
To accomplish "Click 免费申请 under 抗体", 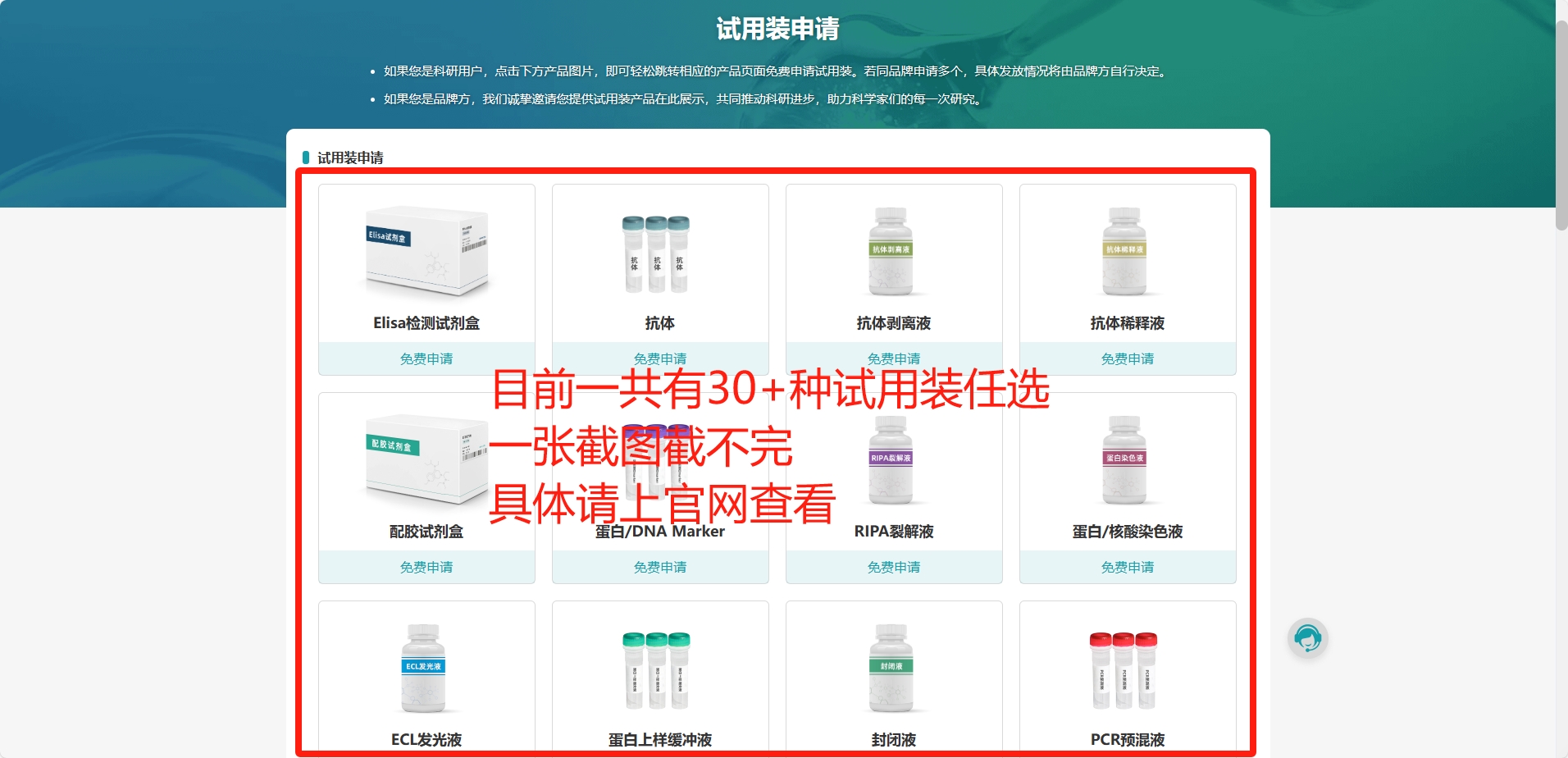I will click(659, 358).
